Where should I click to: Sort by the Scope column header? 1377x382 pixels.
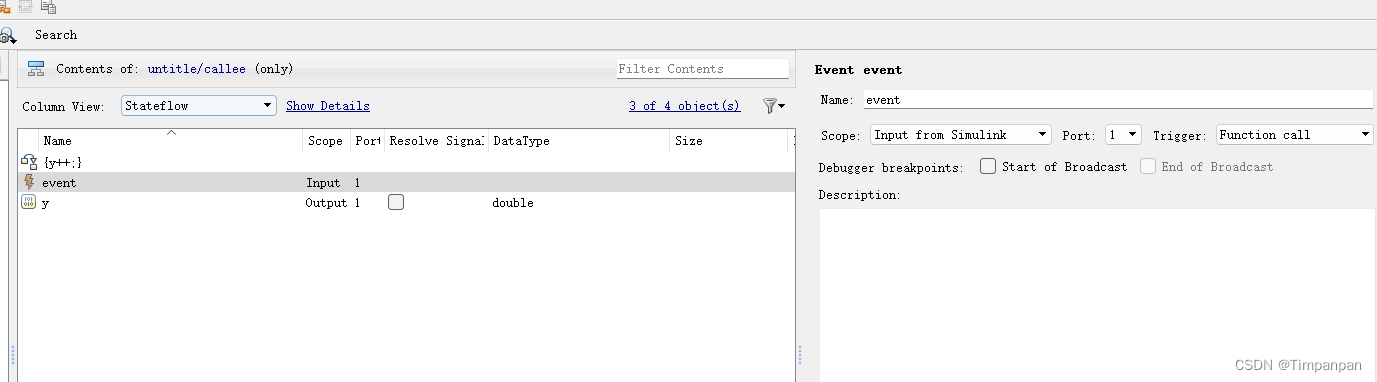[x=326, y=141]
